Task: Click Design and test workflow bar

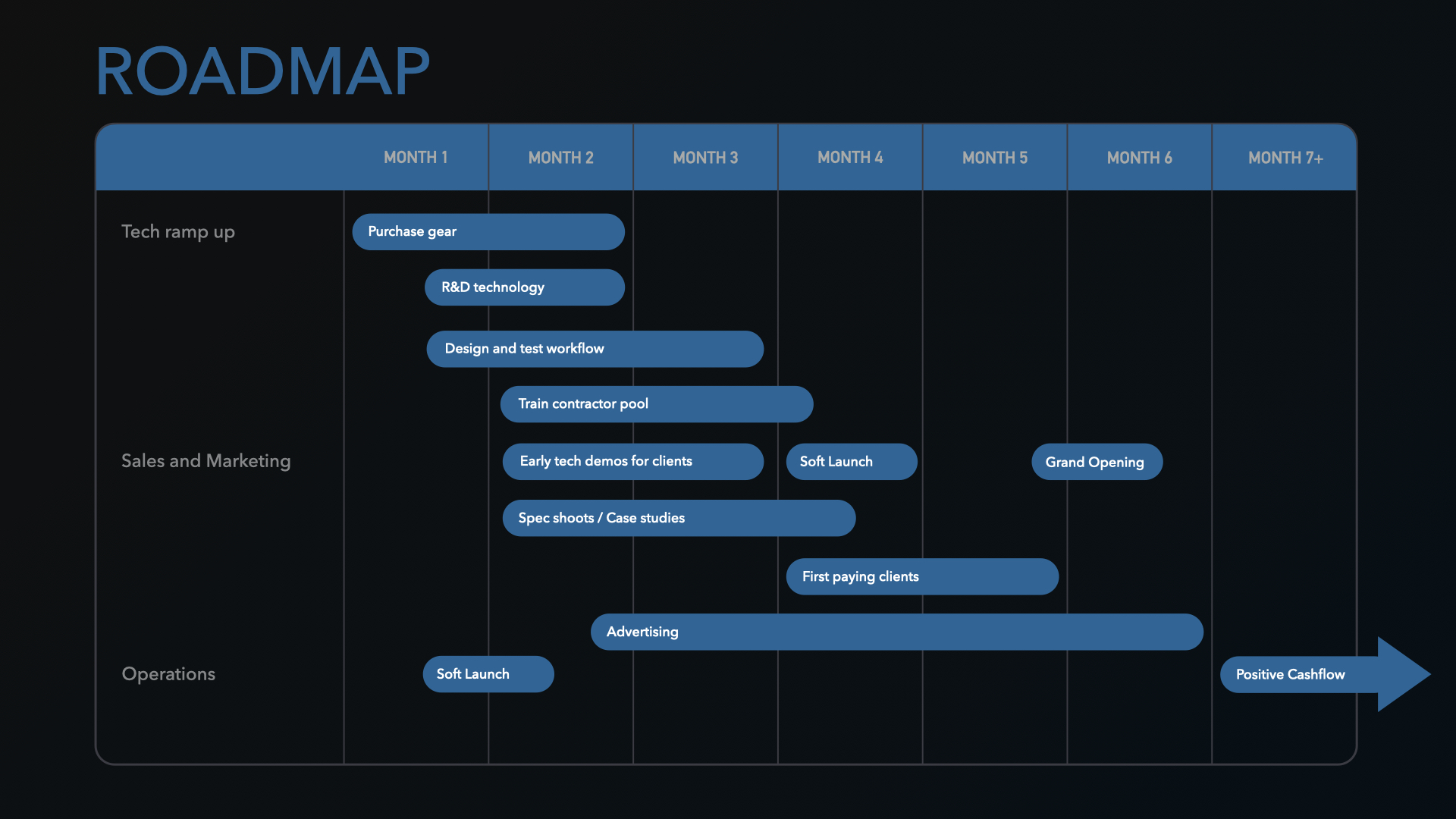Action: [595, 349]
